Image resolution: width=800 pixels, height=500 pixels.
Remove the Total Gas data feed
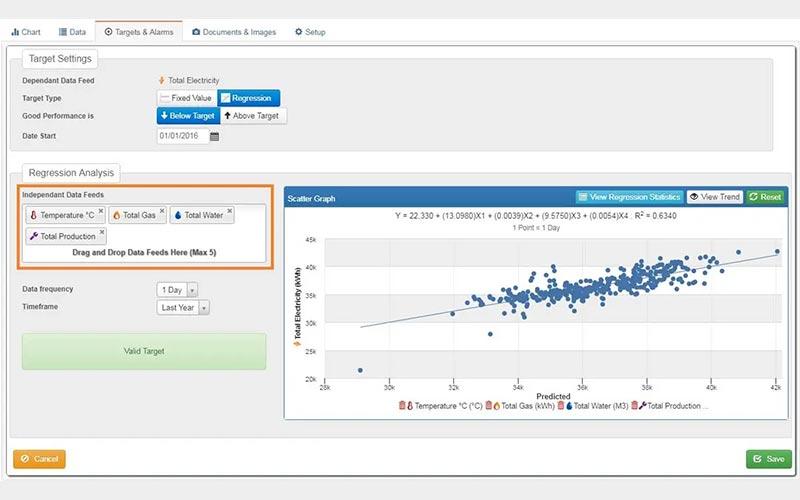click(162, 211)
